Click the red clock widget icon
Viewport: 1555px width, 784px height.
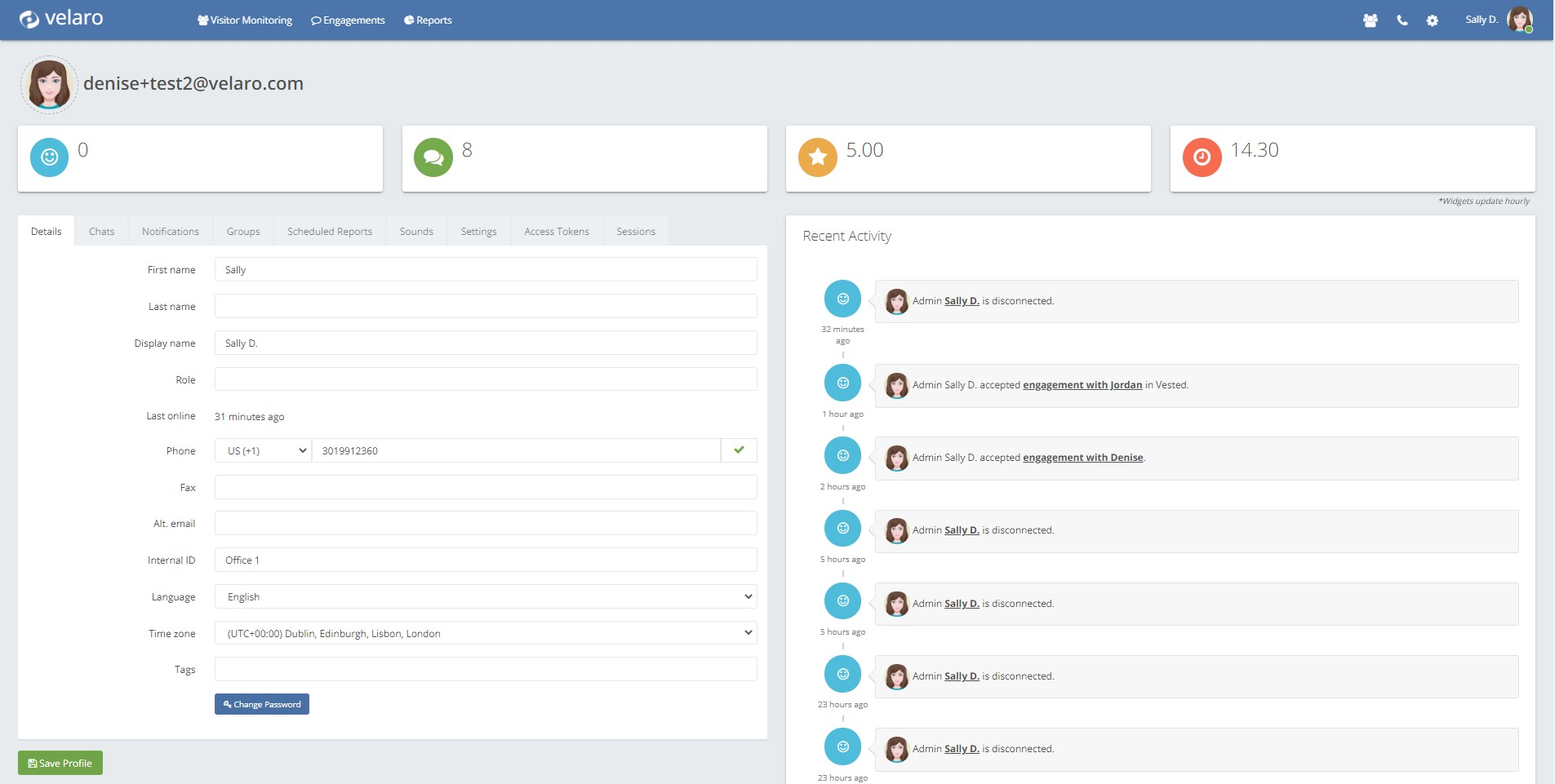pyautogui.click(x=1202, y=157)
